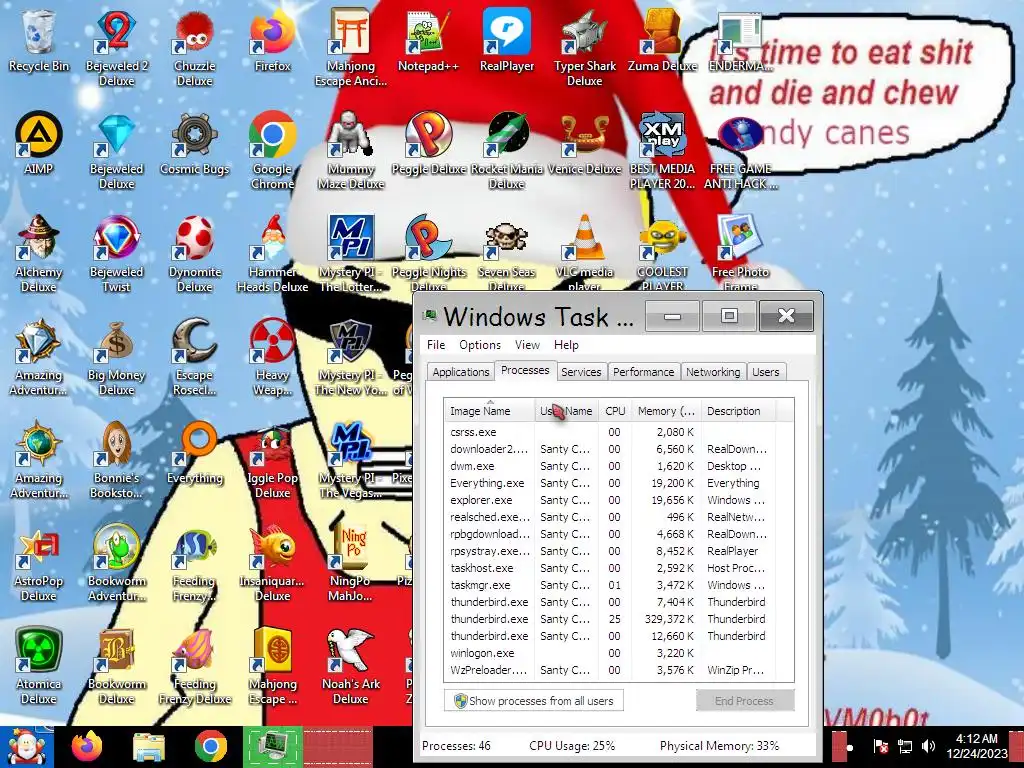Launch Big Money Deluxe shortcut
The image size is (1024, 768).
click(x=116, y=357)
